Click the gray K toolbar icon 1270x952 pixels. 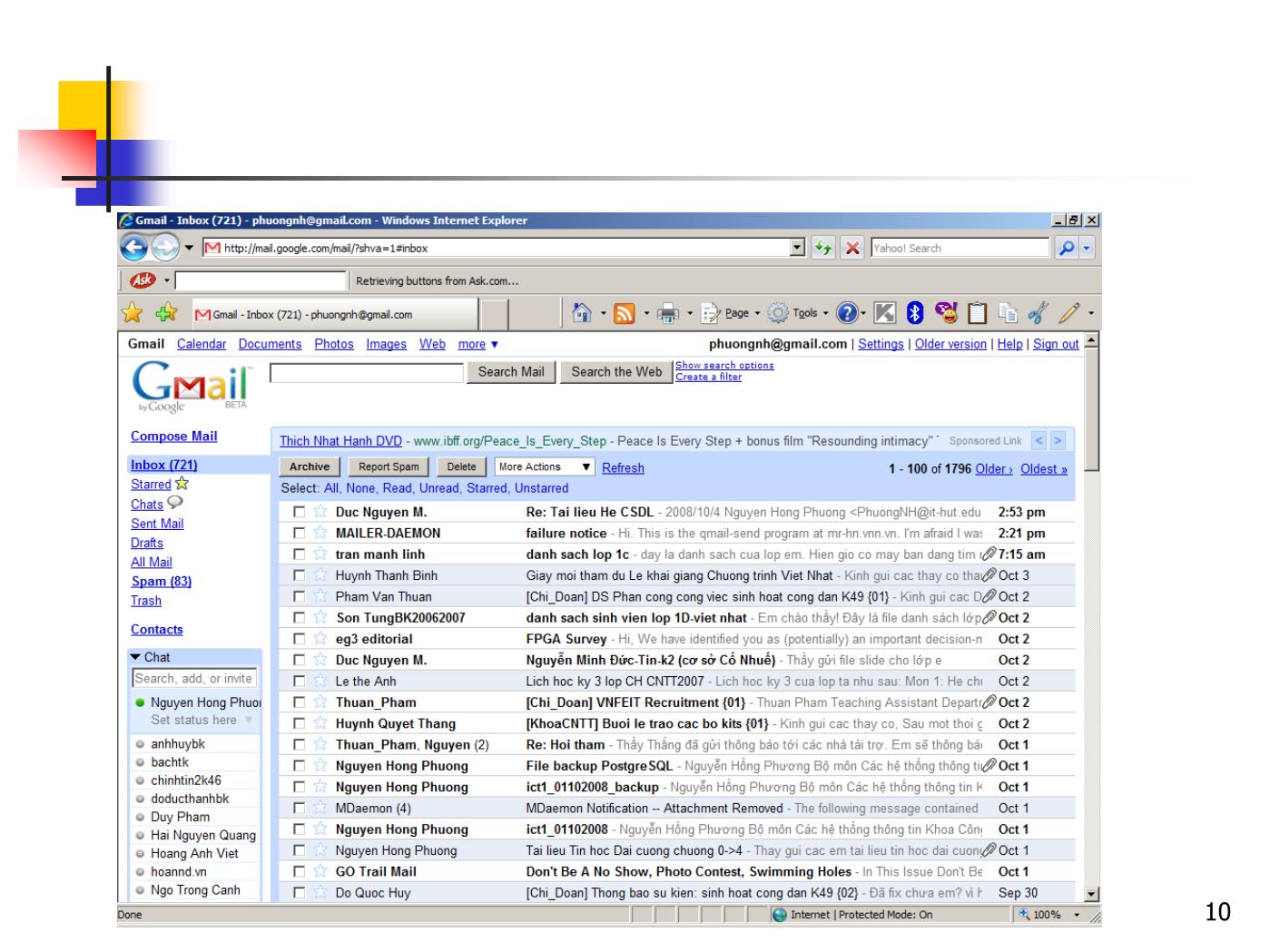coord(887,313)
